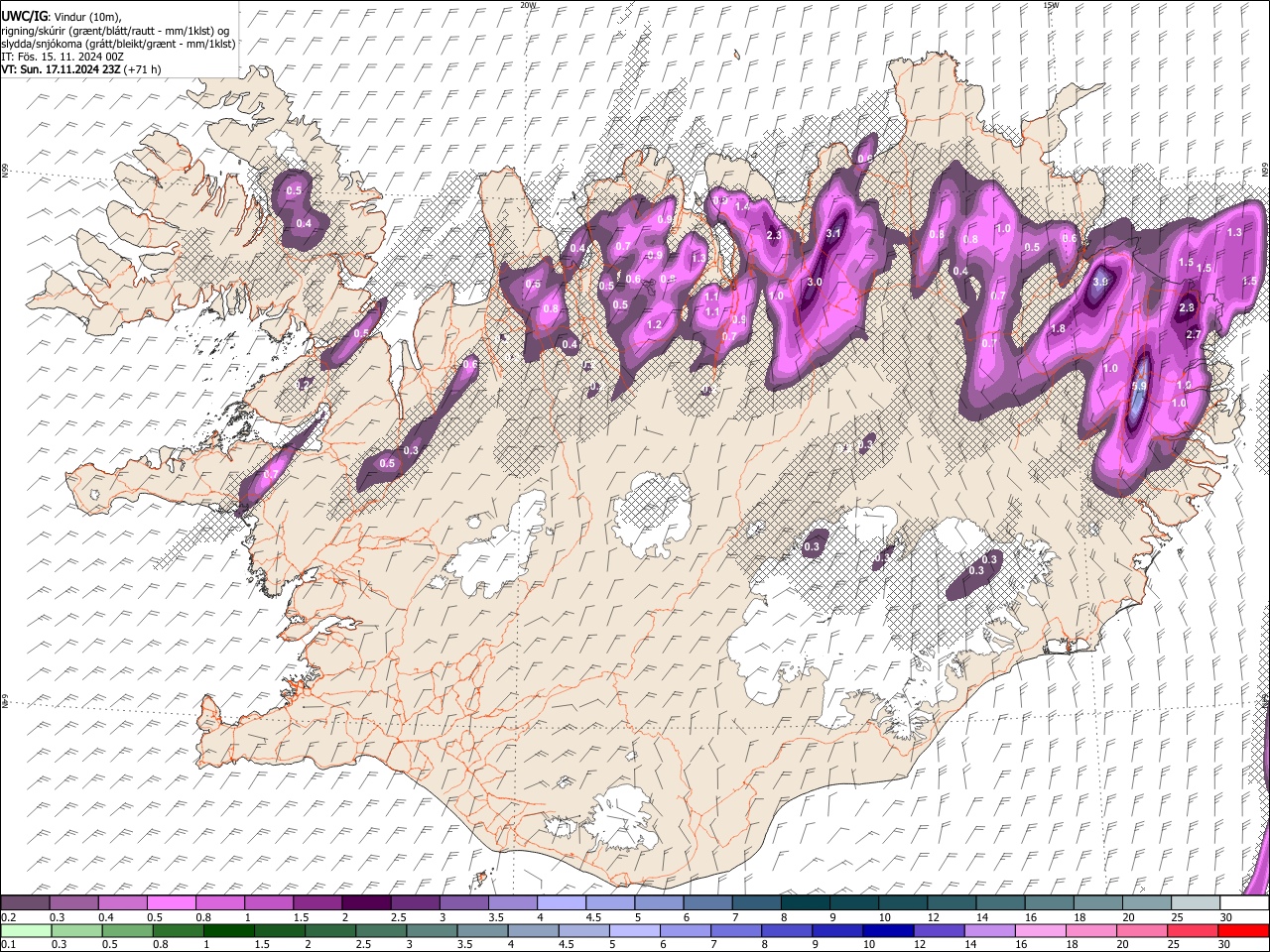1270x952 pixels.
Task: Click the 5.9 precipitation peak value on the map
Action: pyautogui.click(x=1139, y=387)
